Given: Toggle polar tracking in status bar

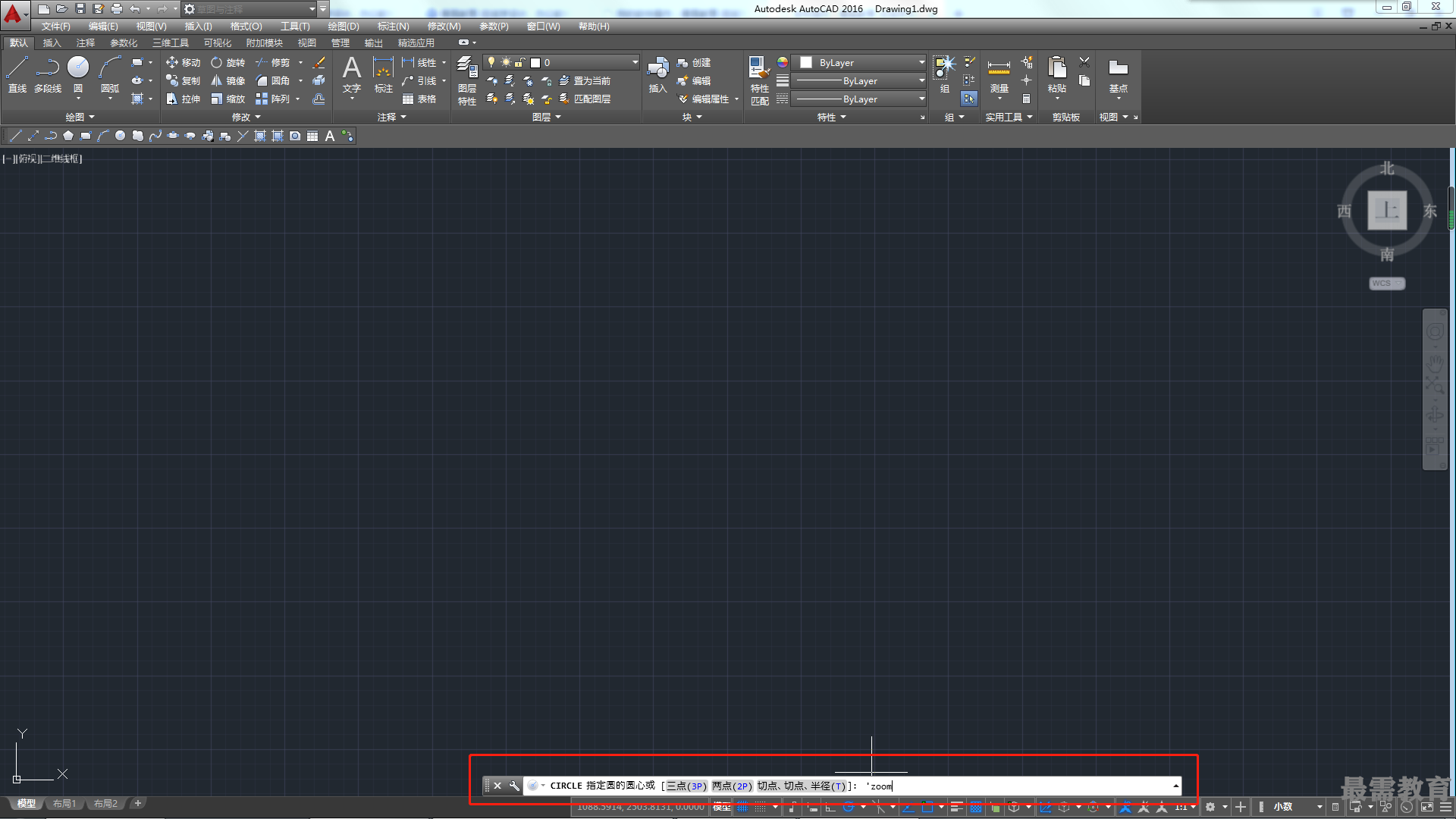Looking at the screenshot, I should 849,807.
